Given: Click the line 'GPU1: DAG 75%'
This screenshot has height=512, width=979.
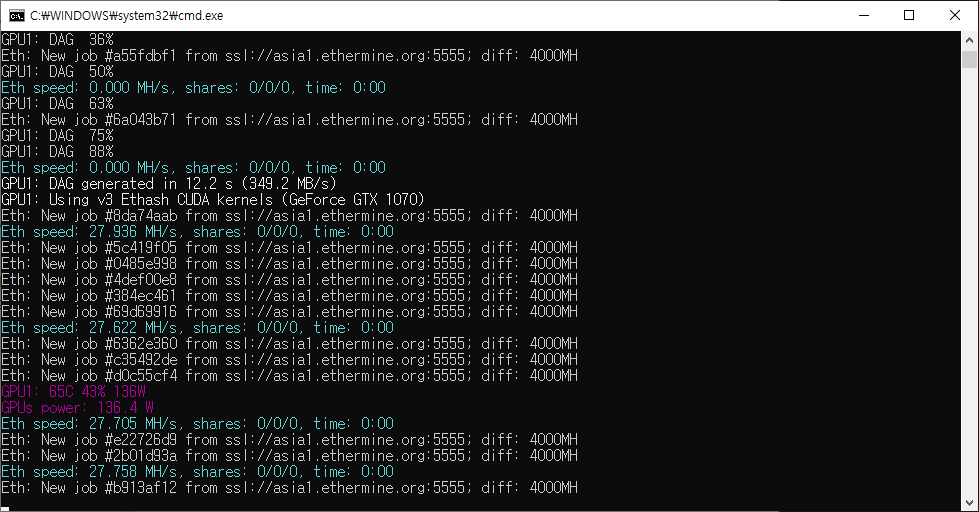Looking at the screenshot, I should [x=57, y=135].
